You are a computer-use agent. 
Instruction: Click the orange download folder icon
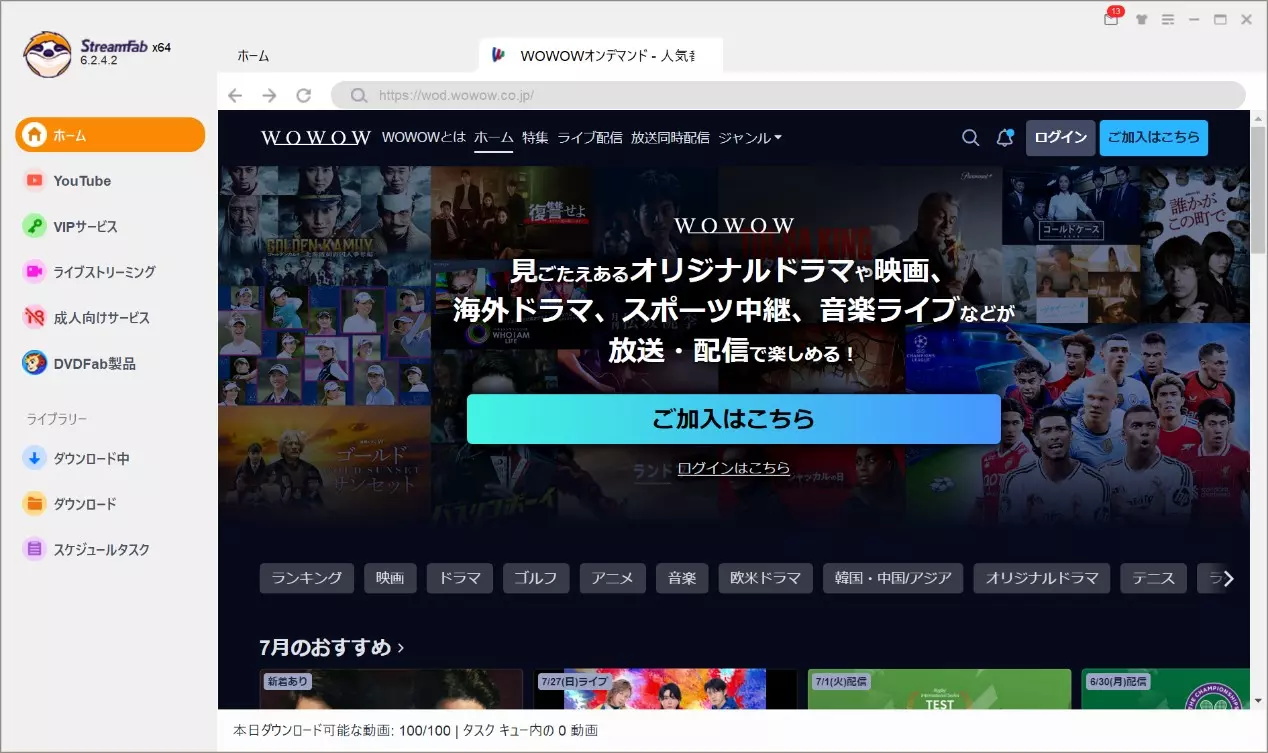coord(35,504)
